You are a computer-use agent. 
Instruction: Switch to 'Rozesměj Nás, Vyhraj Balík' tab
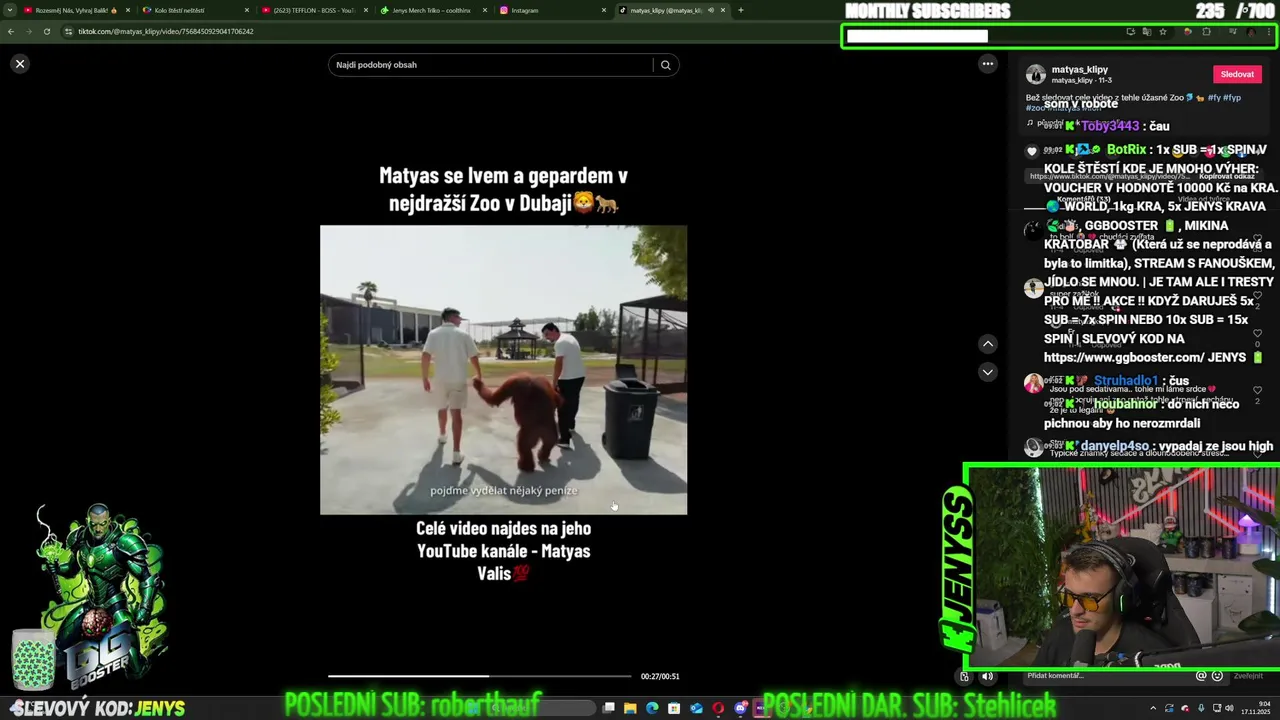(x=77, y=10)
